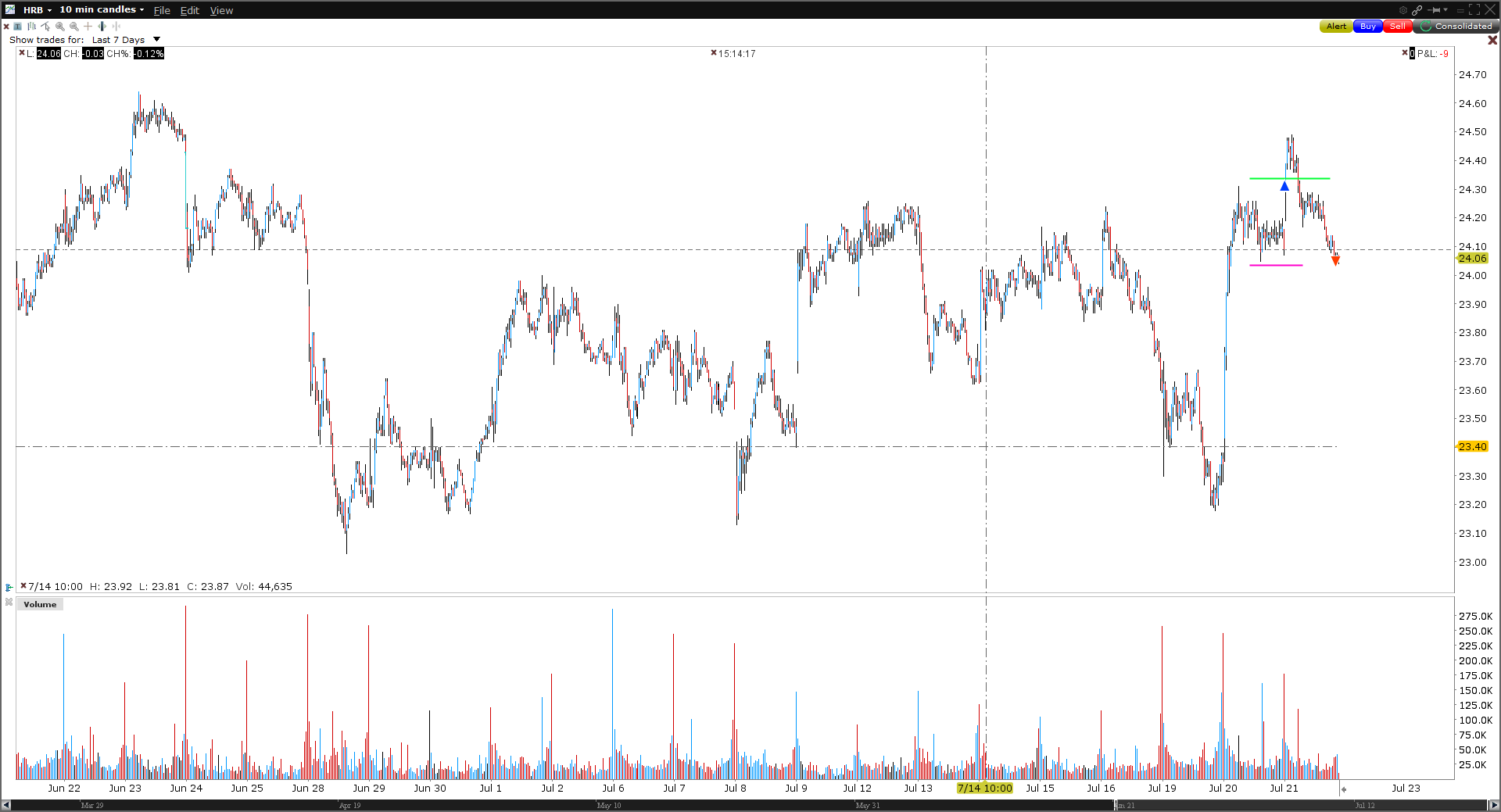
Task: Click the red sell triangle marker on chart
Action: [x=1335, y=261]
